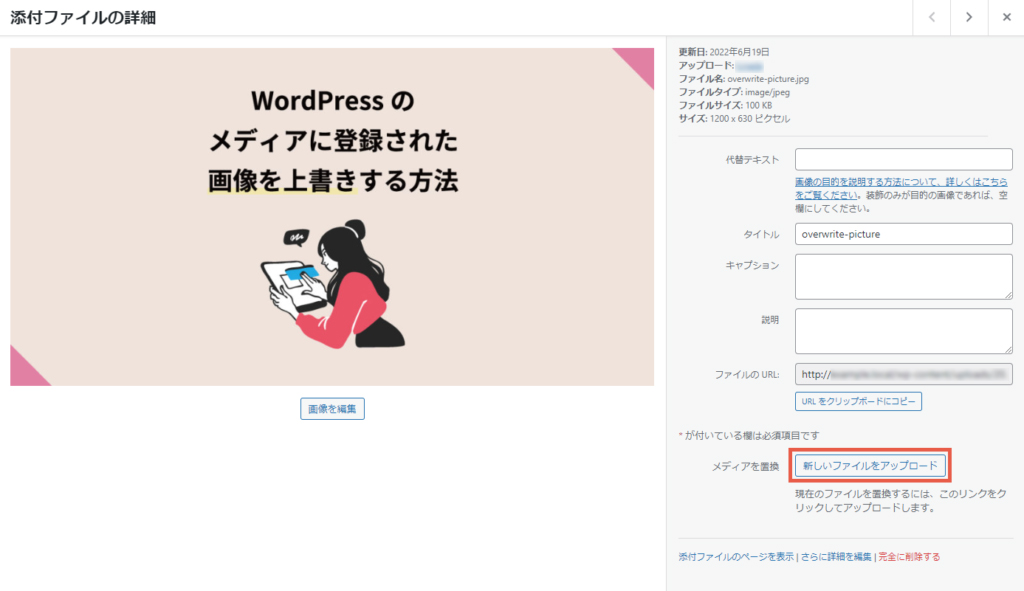Open さらに詳細を編集 link
The image size is (1024, 591).
[836, 557]
